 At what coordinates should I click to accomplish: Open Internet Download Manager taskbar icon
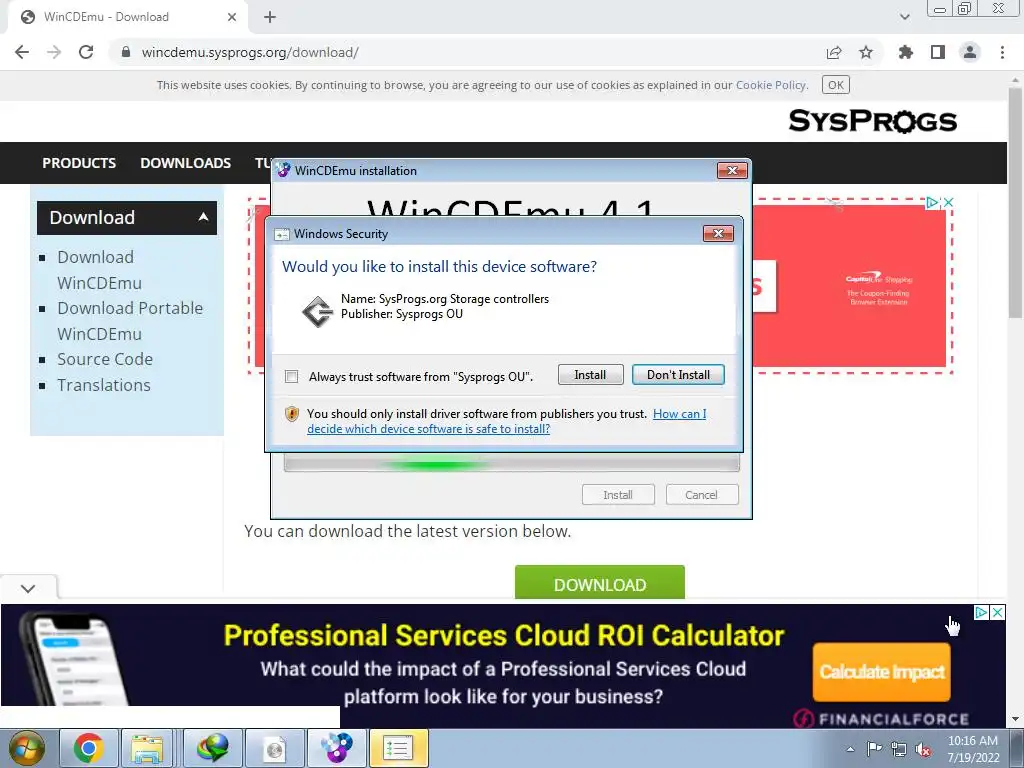(213, 748)
